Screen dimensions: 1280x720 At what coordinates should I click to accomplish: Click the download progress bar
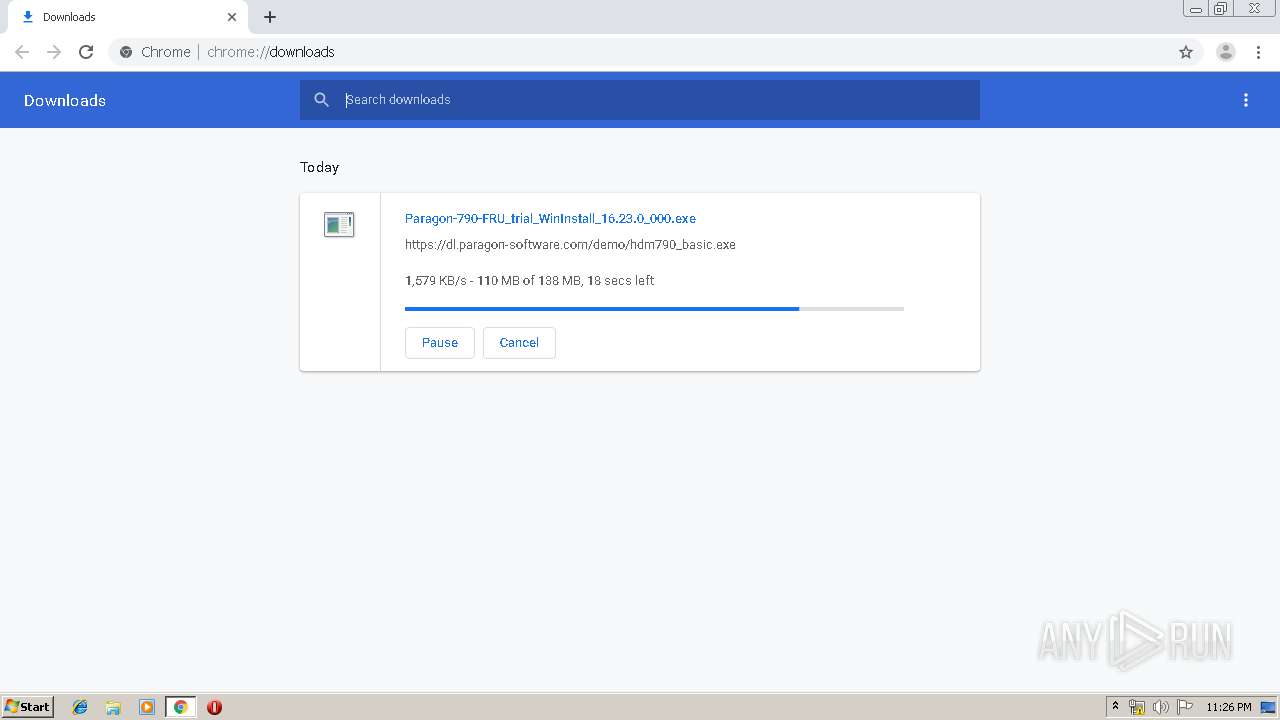pyautogui.click(x=654, y=309)
